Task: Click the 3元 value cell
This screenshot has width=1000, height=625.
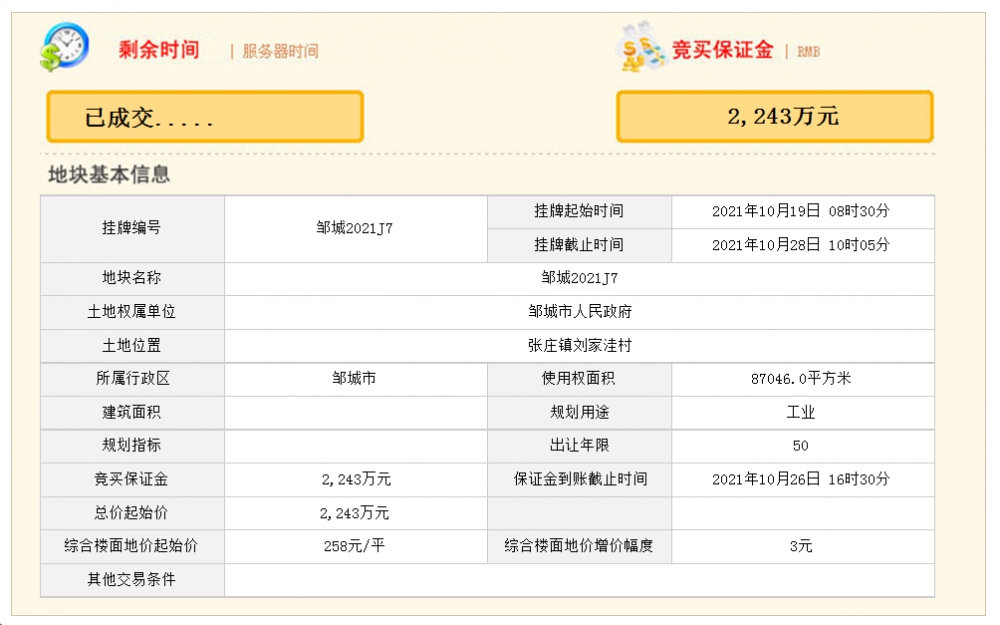Action: (802, 547)
